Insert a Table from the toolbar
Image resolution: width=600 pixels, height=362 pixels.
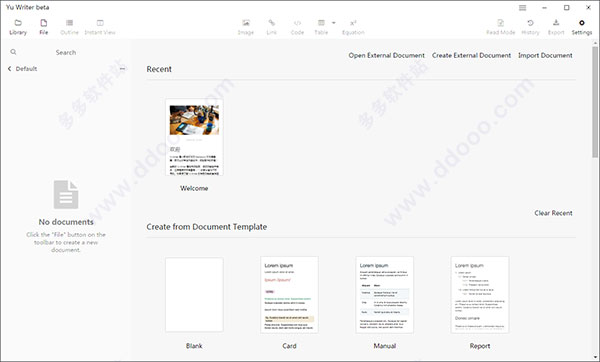pyautogui.click(x=321, y=27)
